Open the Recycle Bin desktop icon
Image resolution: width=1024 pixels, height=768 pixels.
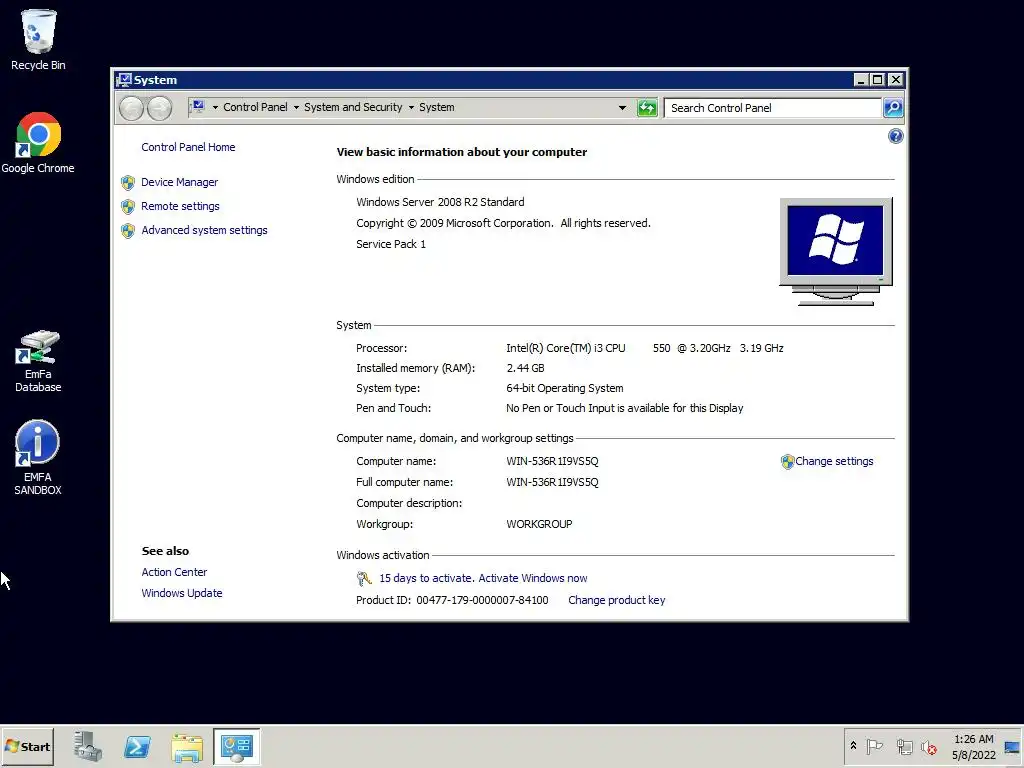coord(38,39)
